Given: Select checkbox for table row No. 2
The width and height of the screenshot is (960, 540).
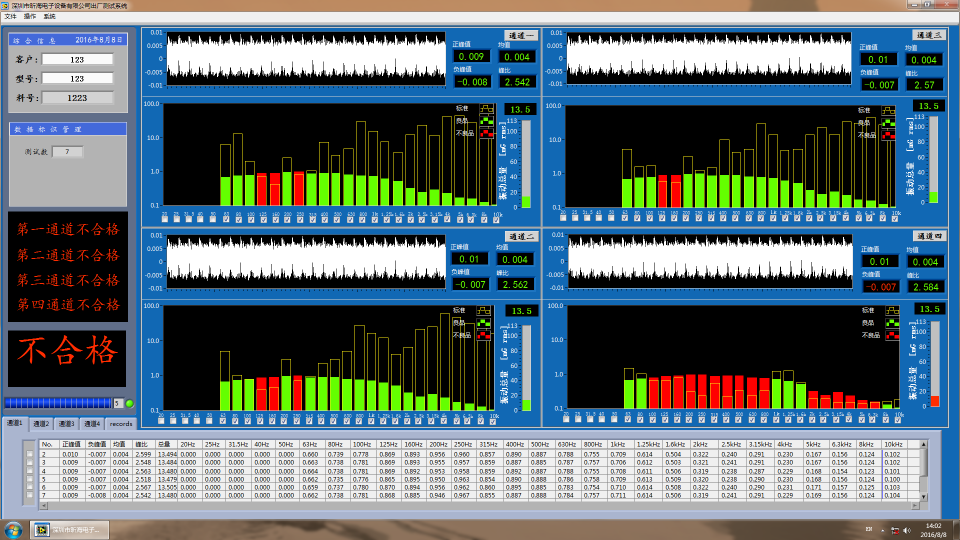Looking at the screenshot, I should point(30,454).
